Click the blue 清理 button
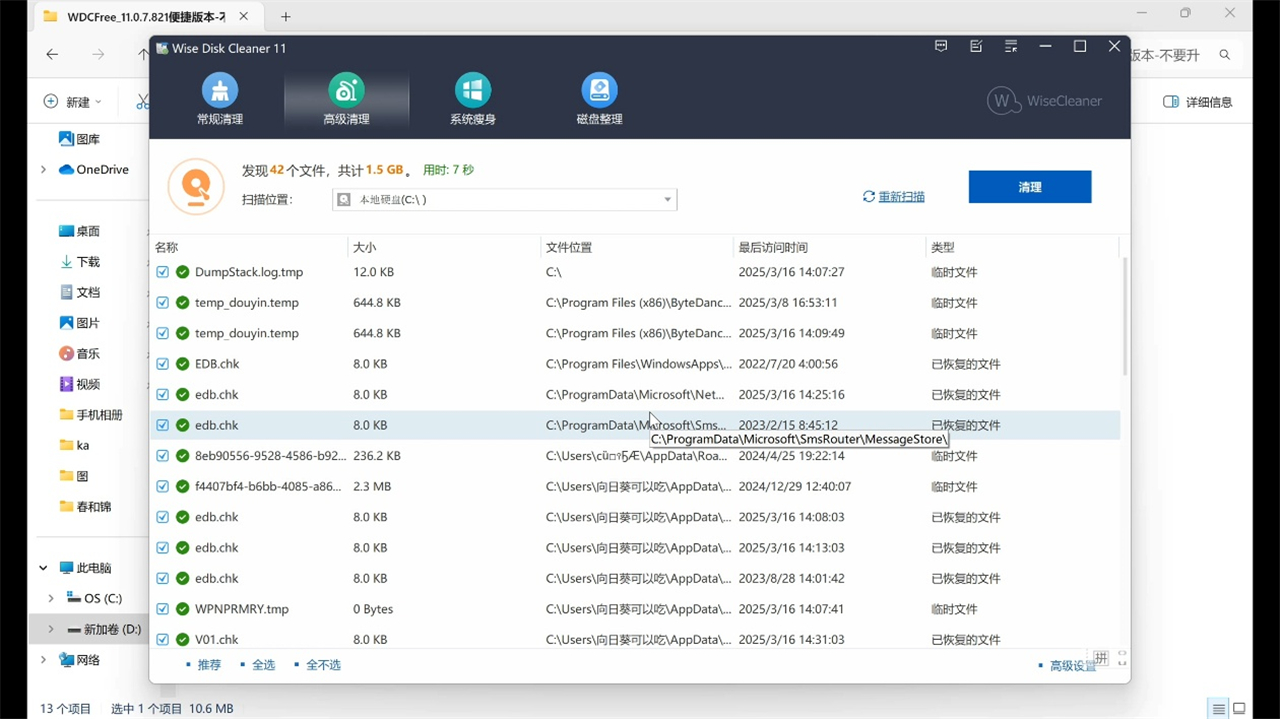This screenshot has height=719, width=1280. (x=1030, y=187)
